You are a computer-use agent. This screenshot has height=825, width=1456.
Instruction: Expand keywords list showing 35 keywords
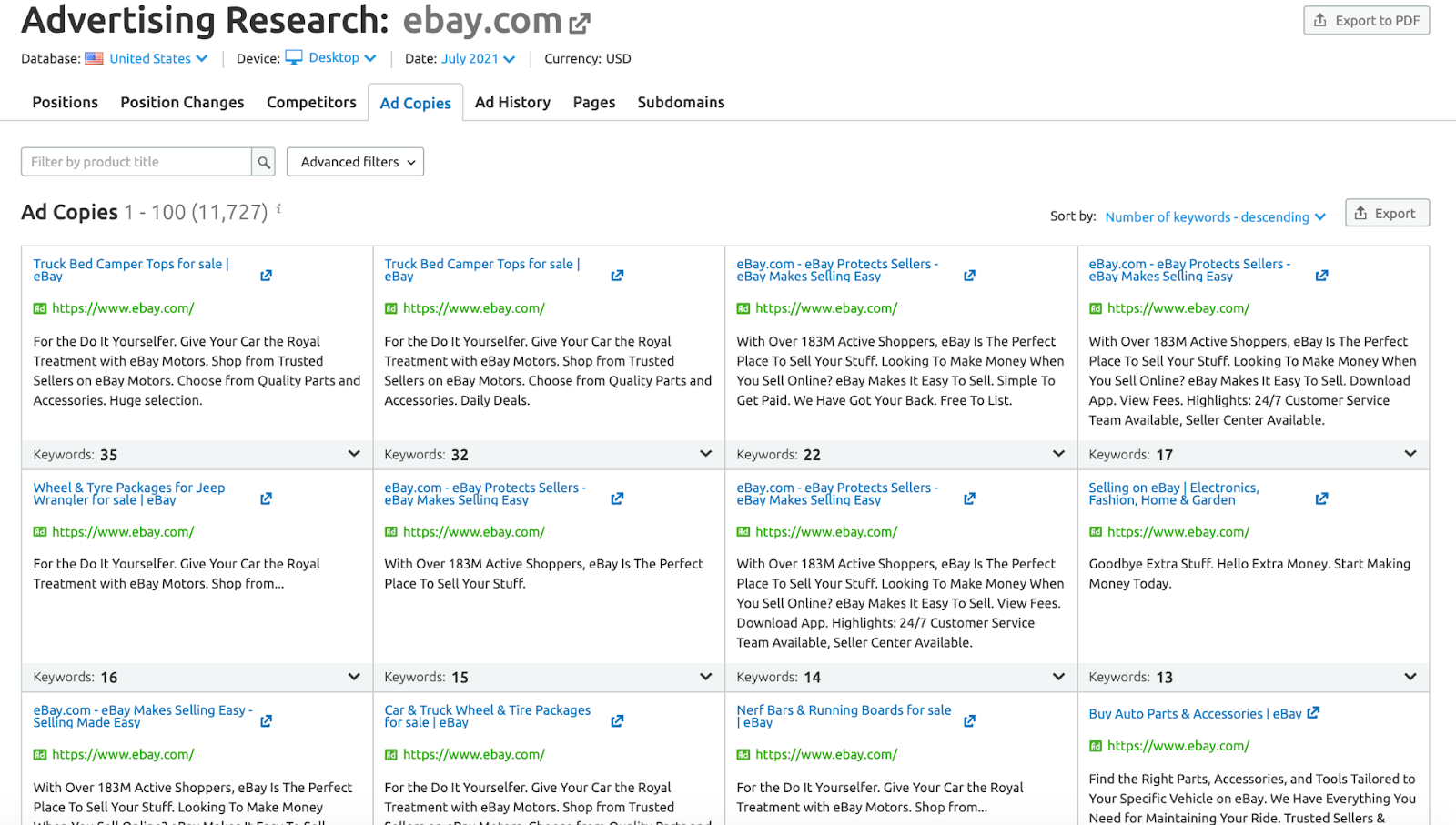354,454
